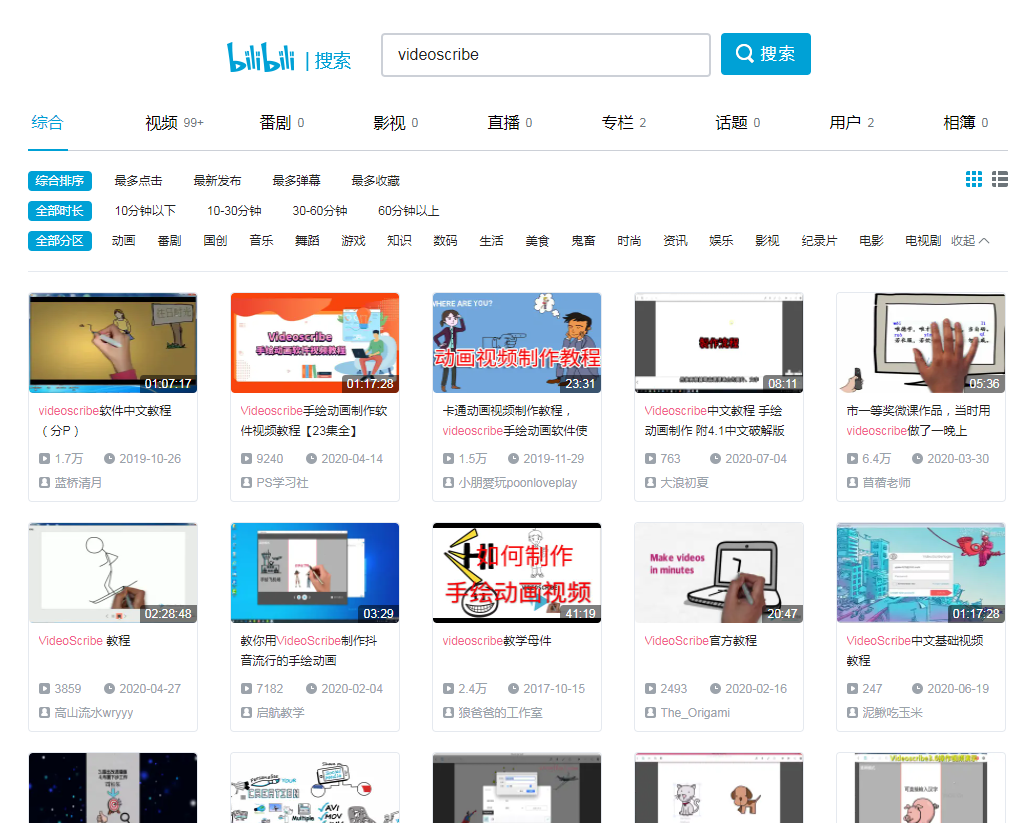Switch to 影视 tab

pos(395,123)
